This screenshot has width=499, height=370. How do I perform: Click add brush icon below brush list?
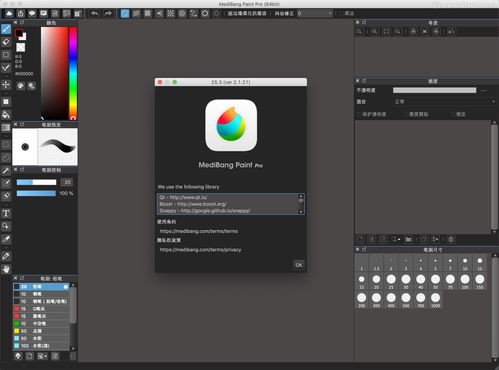[30, 356]
